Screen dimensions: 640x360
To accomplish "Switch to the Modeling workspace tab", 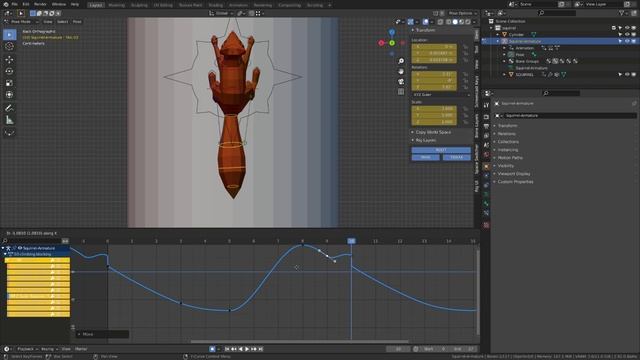I will tap(116, 5).
